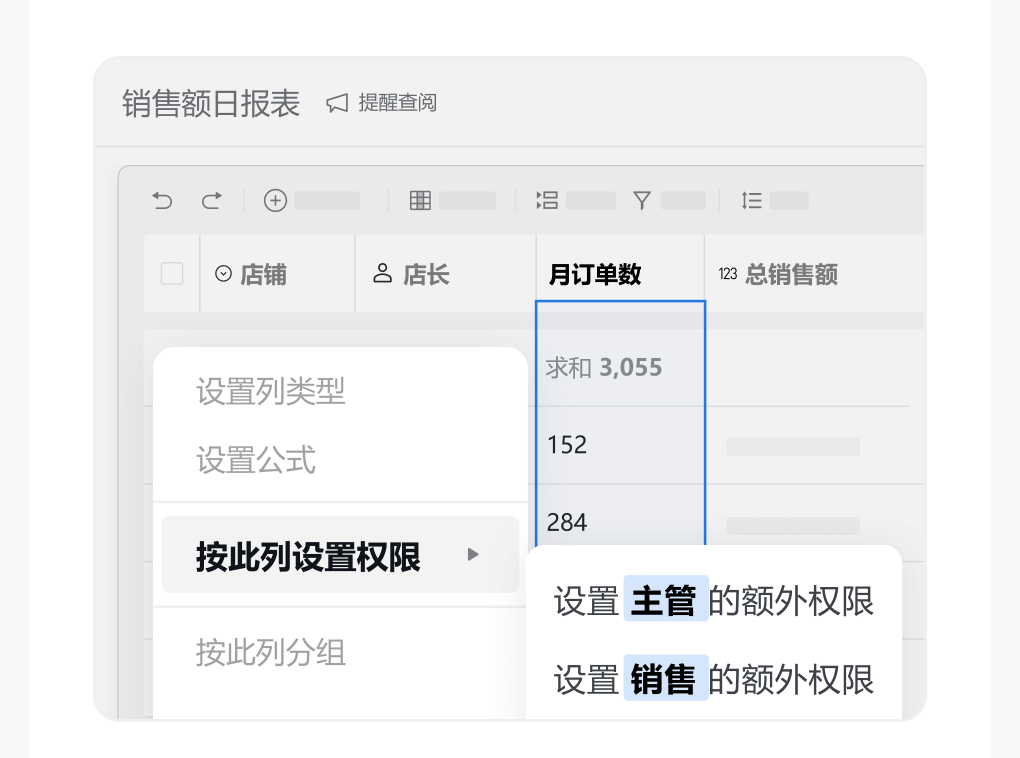Tick the header select-all checkbox
1020x758 pixels.
tap(172, 274)
